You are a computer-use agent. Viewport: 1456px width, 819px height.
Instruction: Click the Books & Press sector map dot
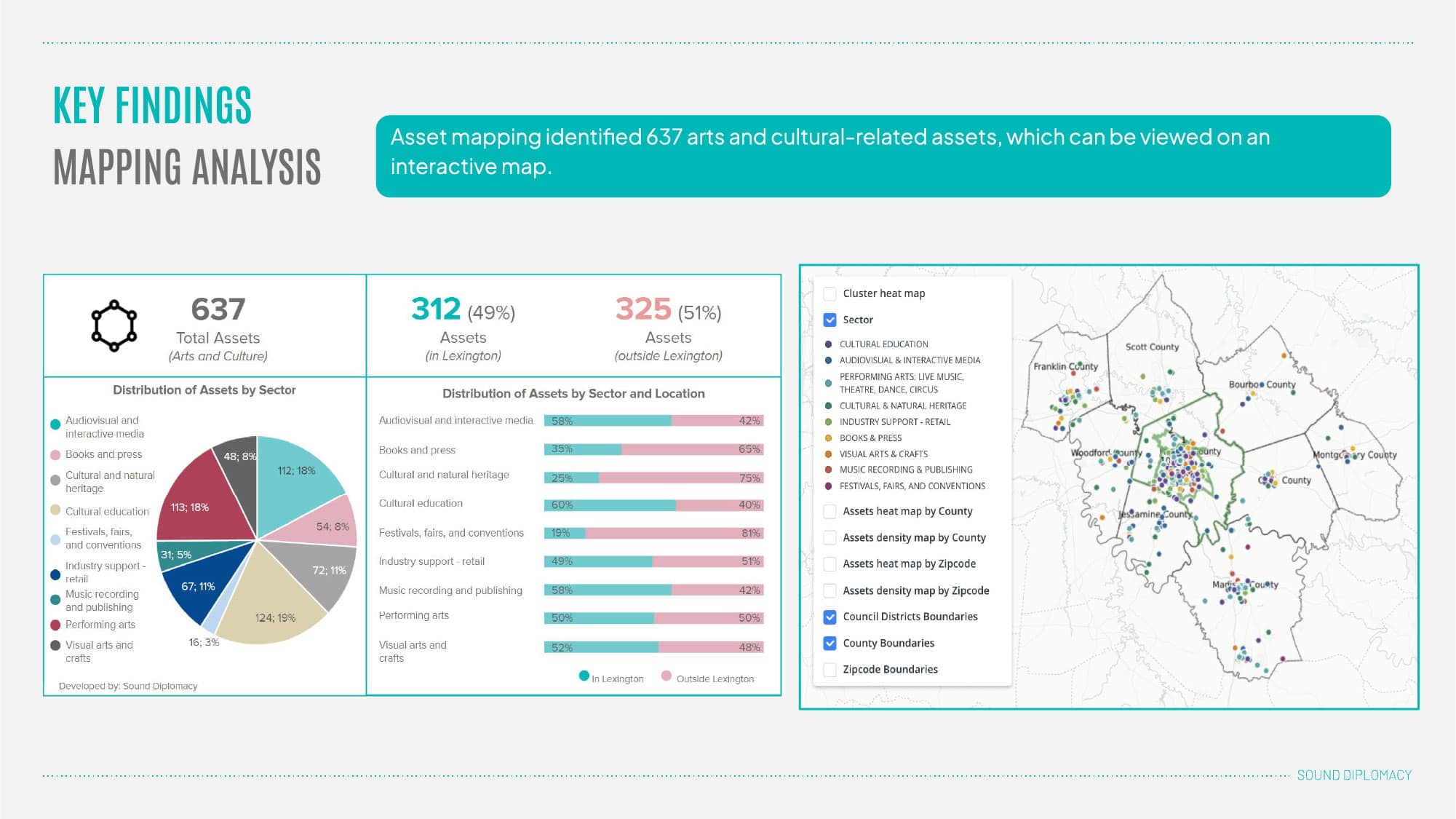[828, 438]
